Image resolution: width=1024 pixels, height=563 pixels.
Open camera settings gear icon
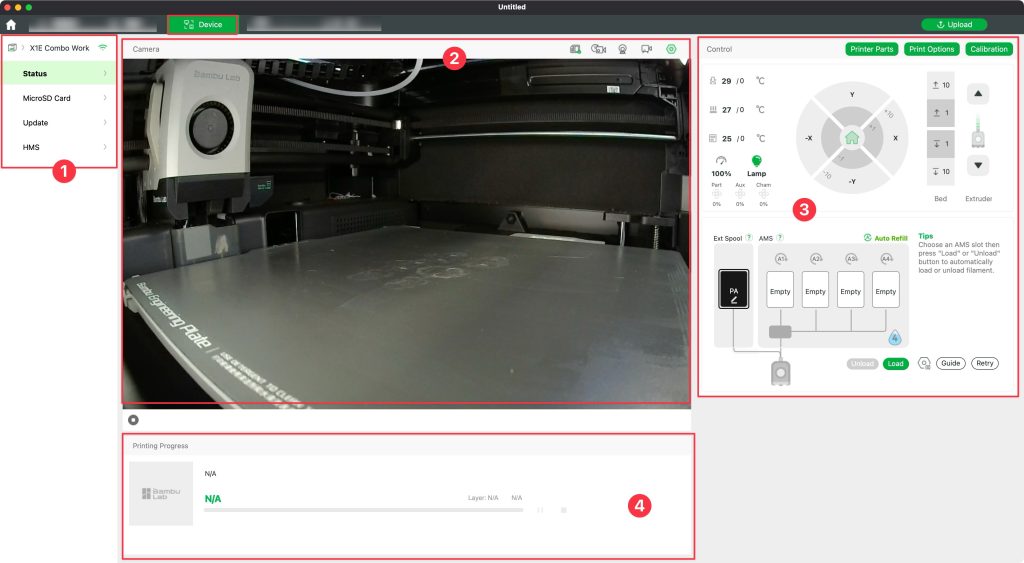pyautogui.click(x=670, y=48)
